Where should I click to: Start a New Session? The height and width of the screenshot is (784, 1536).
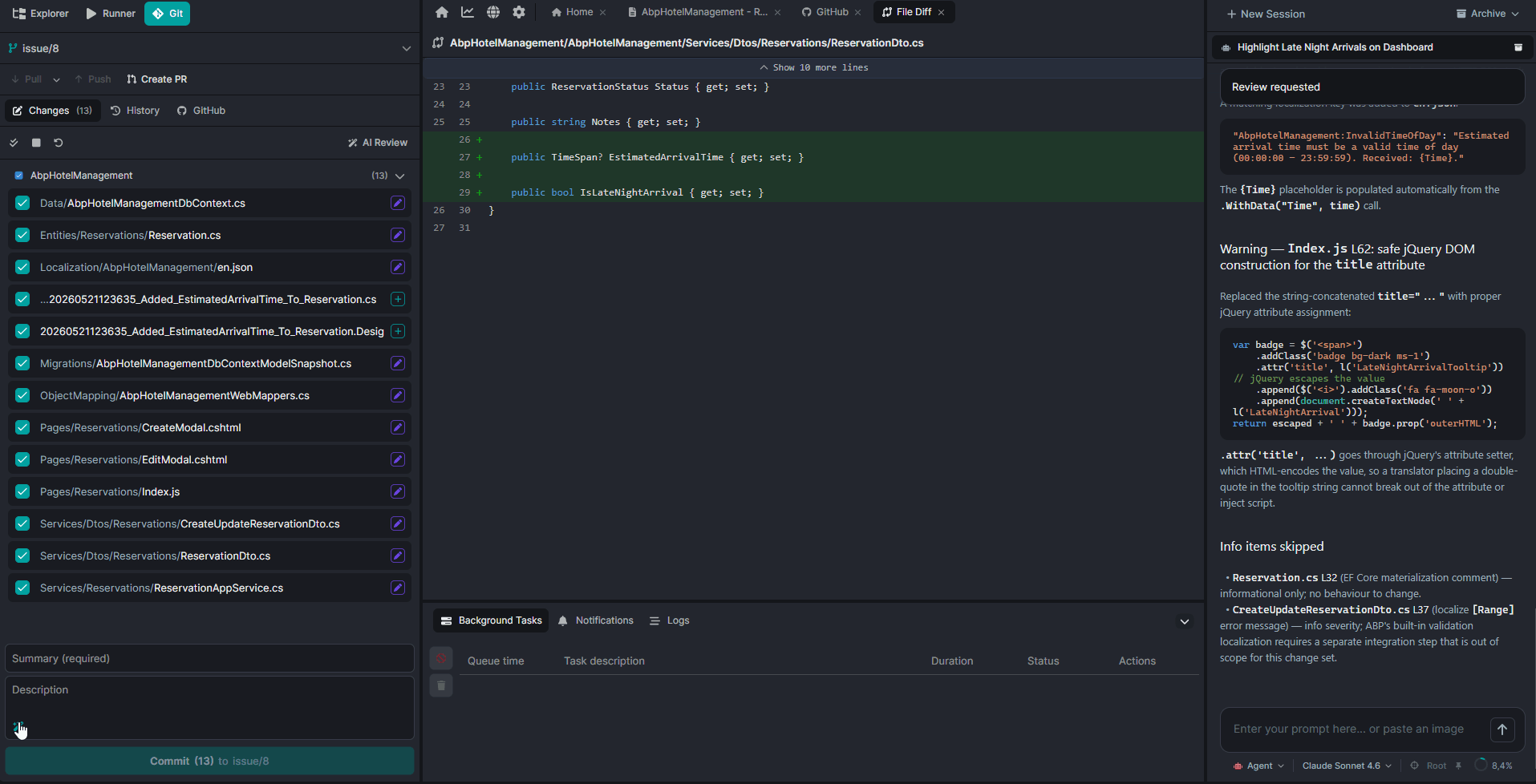[x=1266, y=14]
